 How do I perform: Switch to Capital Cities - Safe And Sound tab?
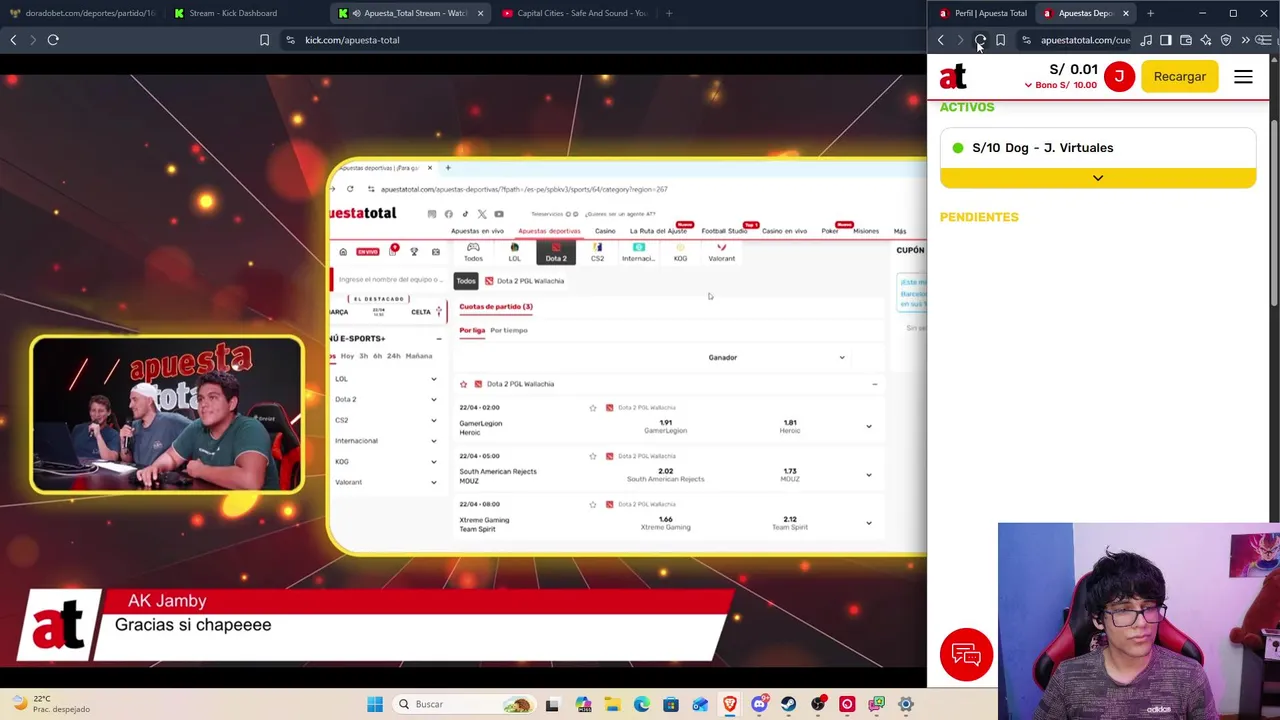pyautogui.click(x=575, y=13)
